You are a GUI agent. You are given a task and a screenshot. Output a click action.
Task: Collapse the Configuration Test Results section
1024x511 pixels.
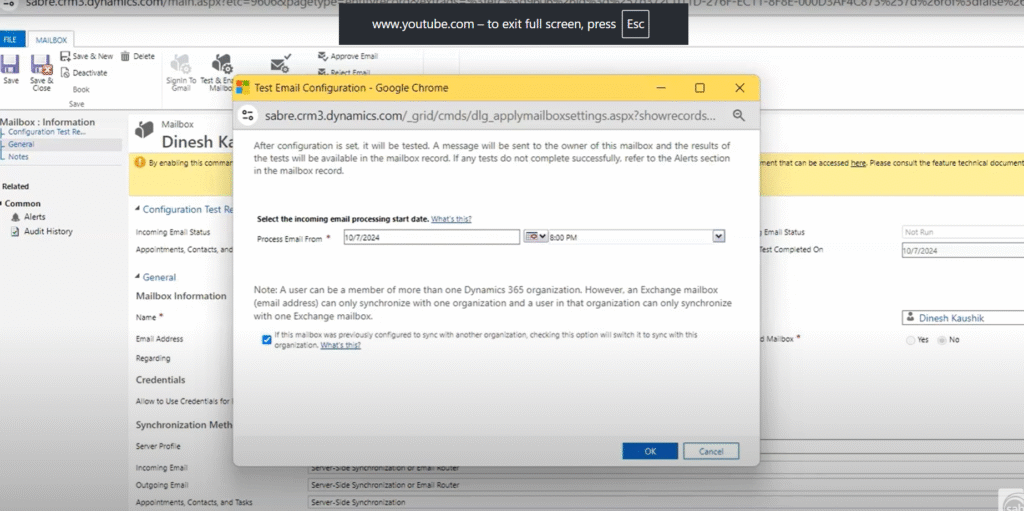click(137, 210)
